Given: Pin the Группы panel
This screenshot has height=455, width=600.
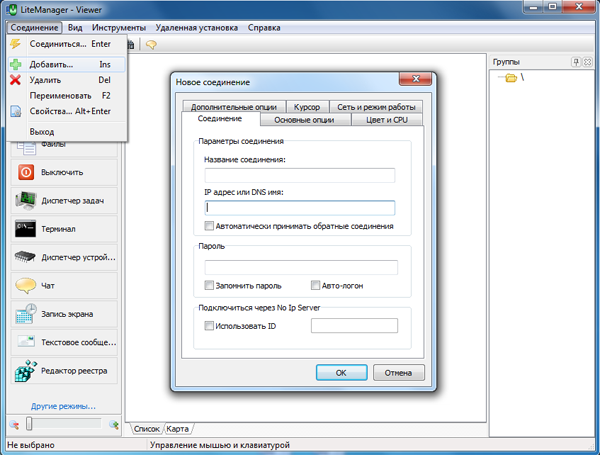Looking at the screenshot, I should tap(576, 62).
